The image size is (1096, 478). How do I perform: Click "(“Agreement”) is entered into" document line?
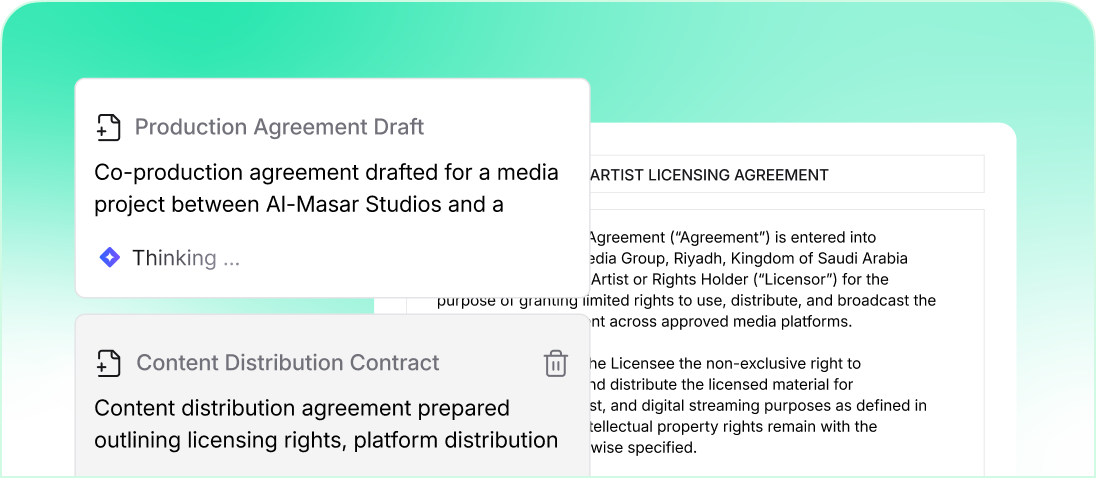(731, 237)
